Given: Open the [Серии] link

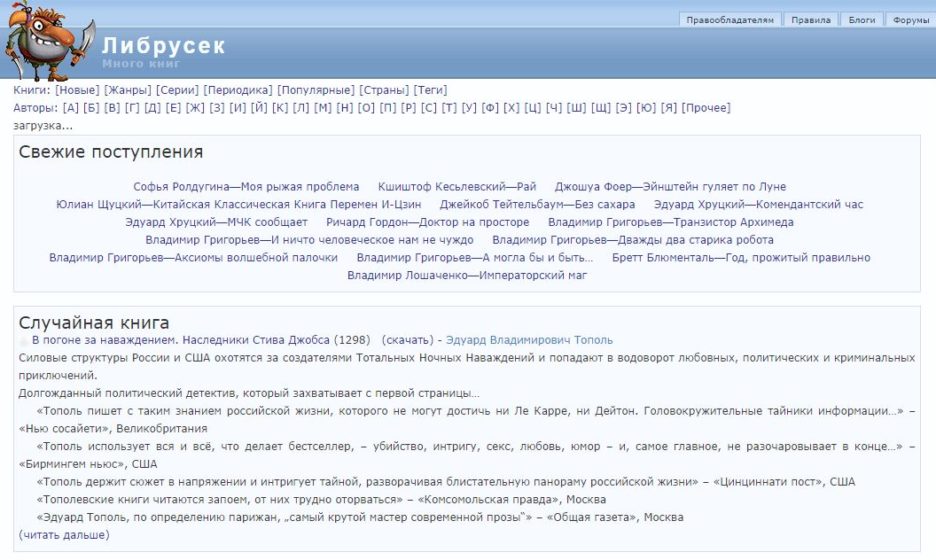Looking at the screenshot, I should pyautogui.click(x=178, y=90).
